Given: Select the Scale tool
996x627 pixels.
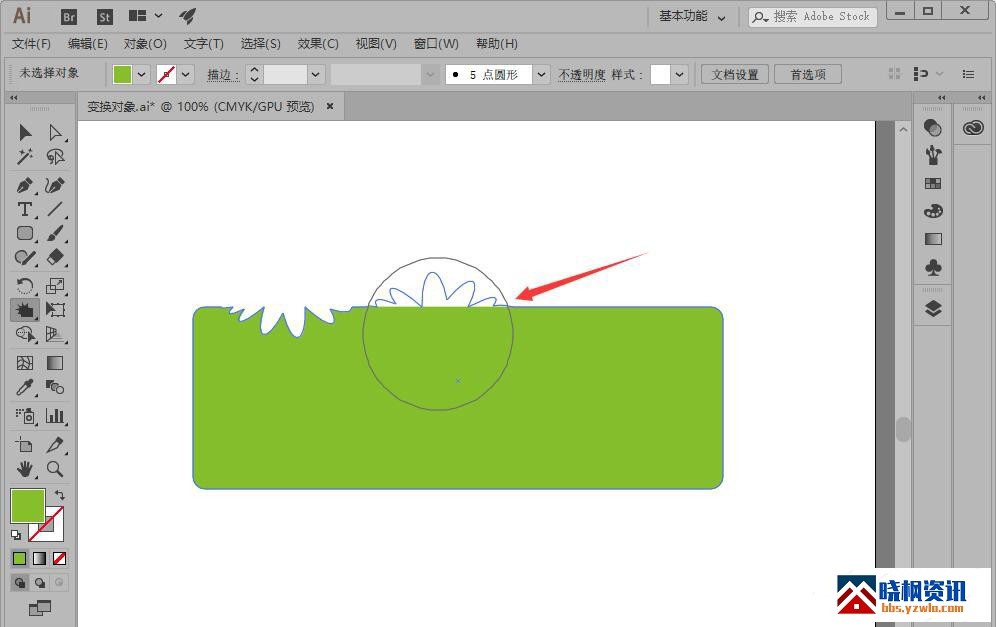Looking at the screenshot, I should coord(55,286).
